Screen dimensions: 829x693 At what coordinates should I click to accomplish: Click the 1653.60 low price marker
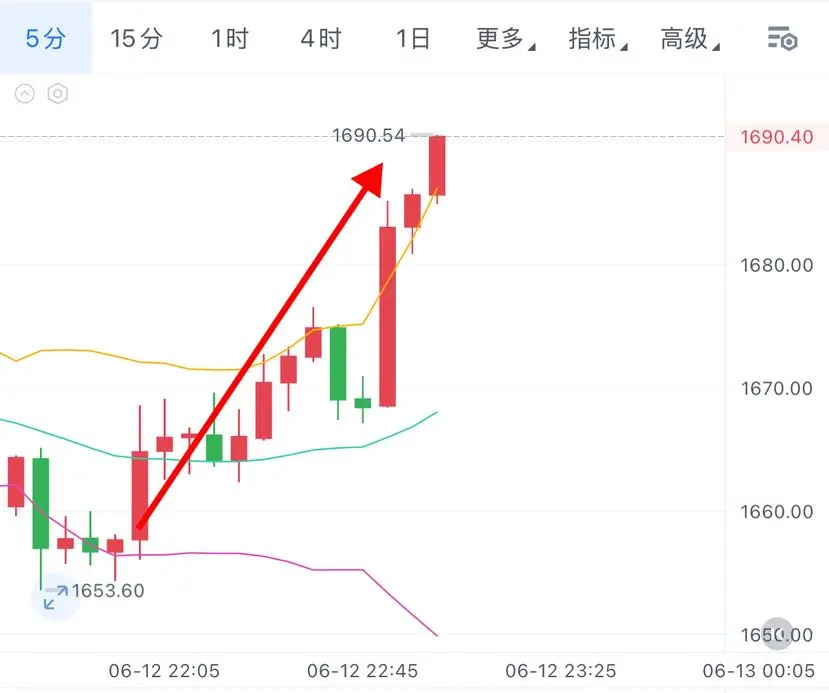pyautogui.click(x=108, y=590)
